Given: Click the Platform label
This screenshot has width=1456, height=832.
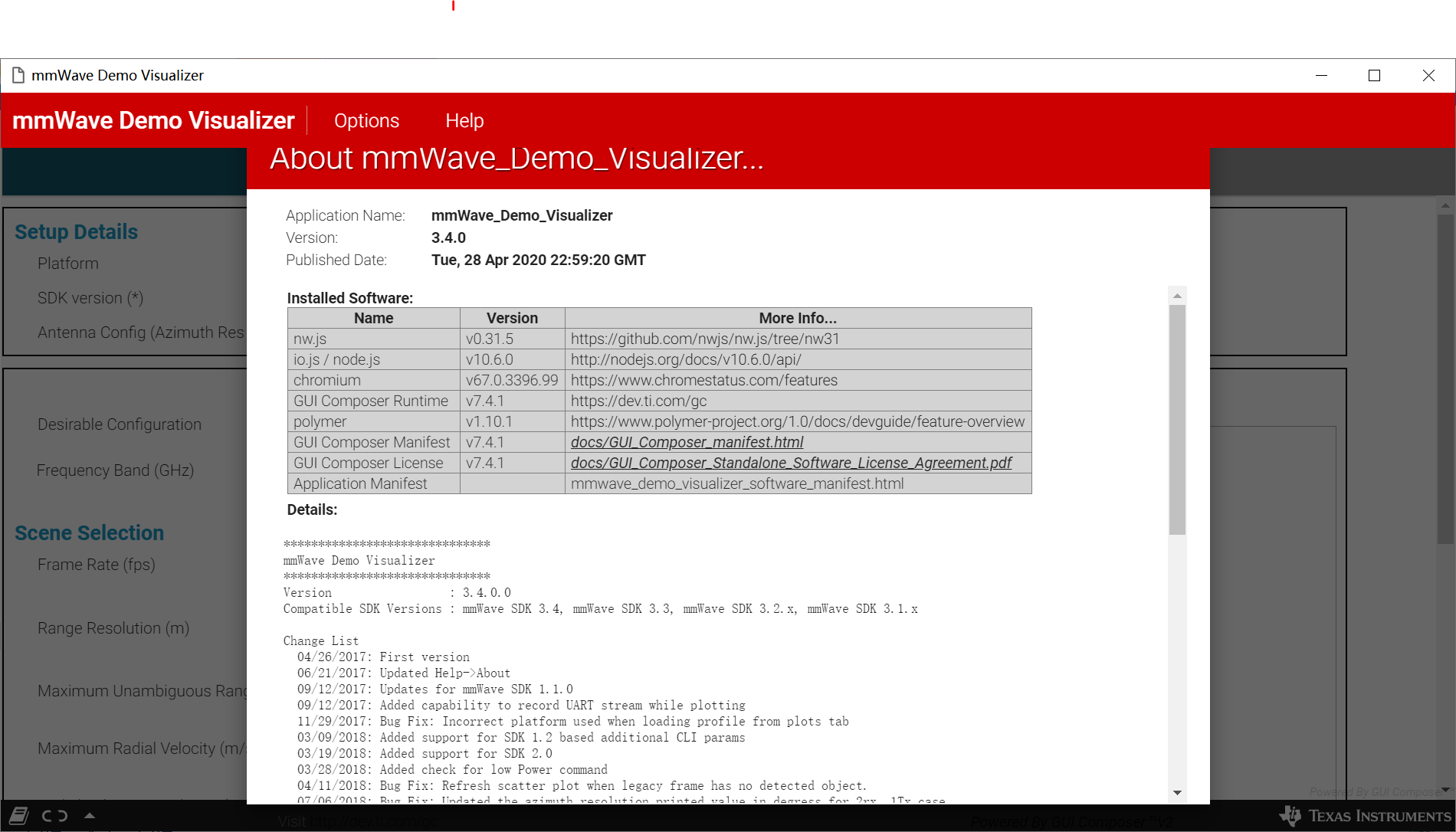Looking at the screenshot, I should click(68, 263).
